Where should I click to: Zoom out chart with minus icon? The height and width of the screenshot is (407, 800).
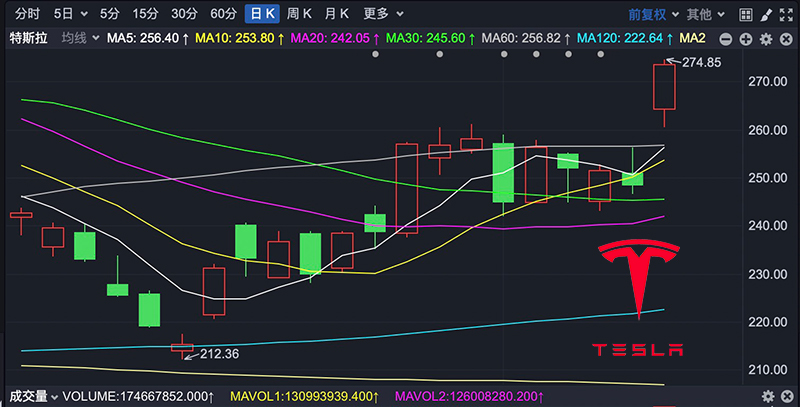click(x=726, y=39)
